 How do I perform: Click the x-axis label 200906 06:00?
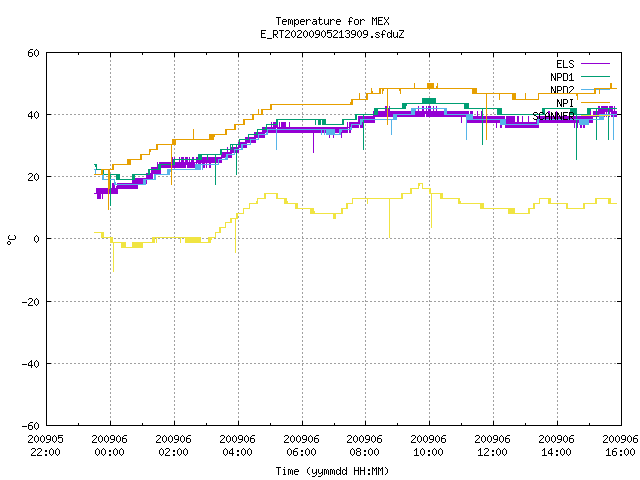[301, 446]
